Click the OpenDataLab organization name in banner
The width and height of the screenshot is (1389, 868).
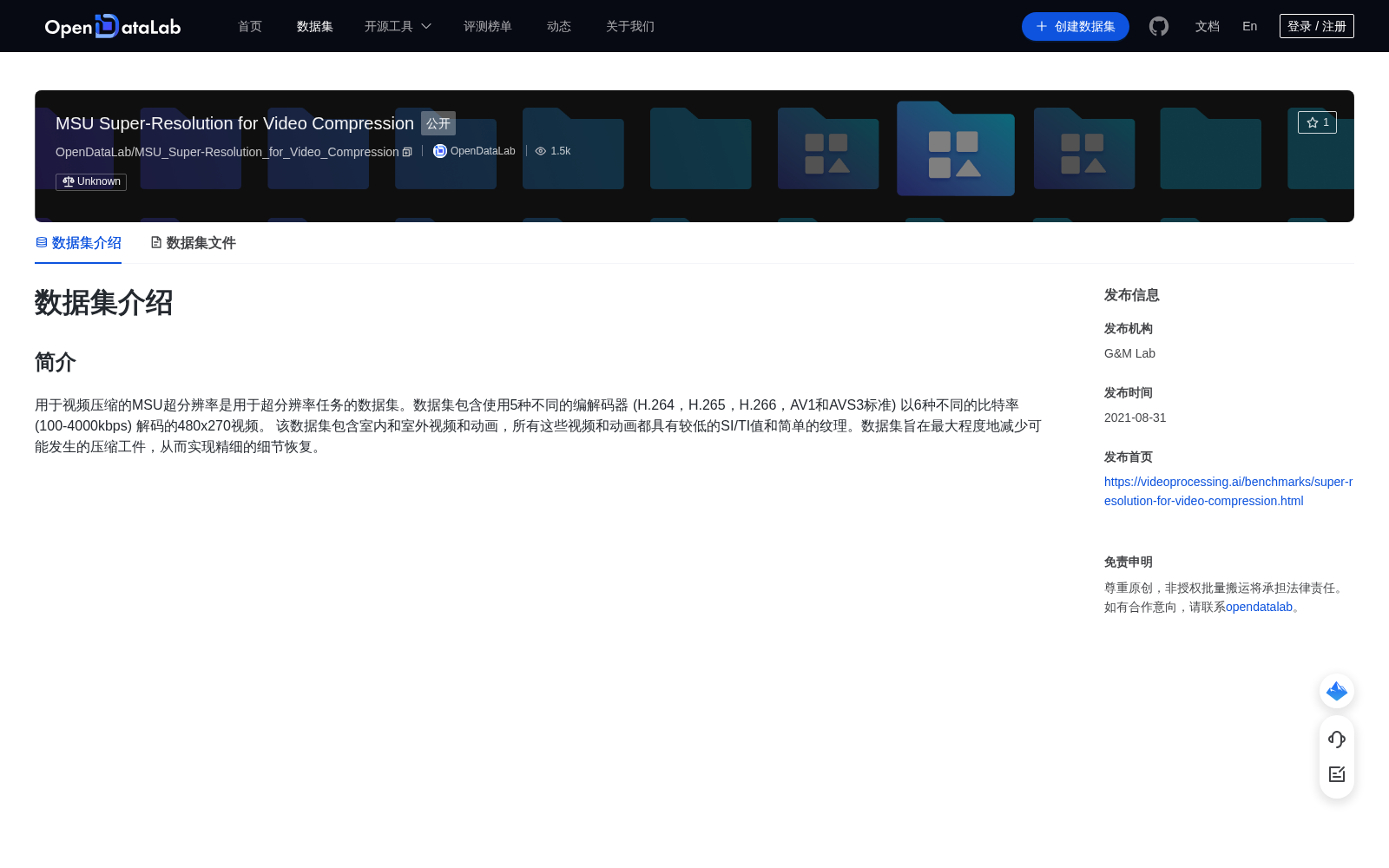pos(483,151)
